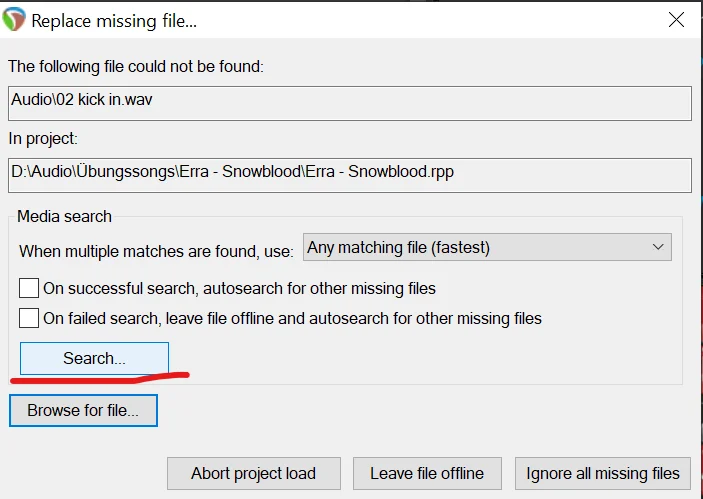The image size is (703, 499).
Task: Click "The following file could not be found:" label
Action: (136, 67)
